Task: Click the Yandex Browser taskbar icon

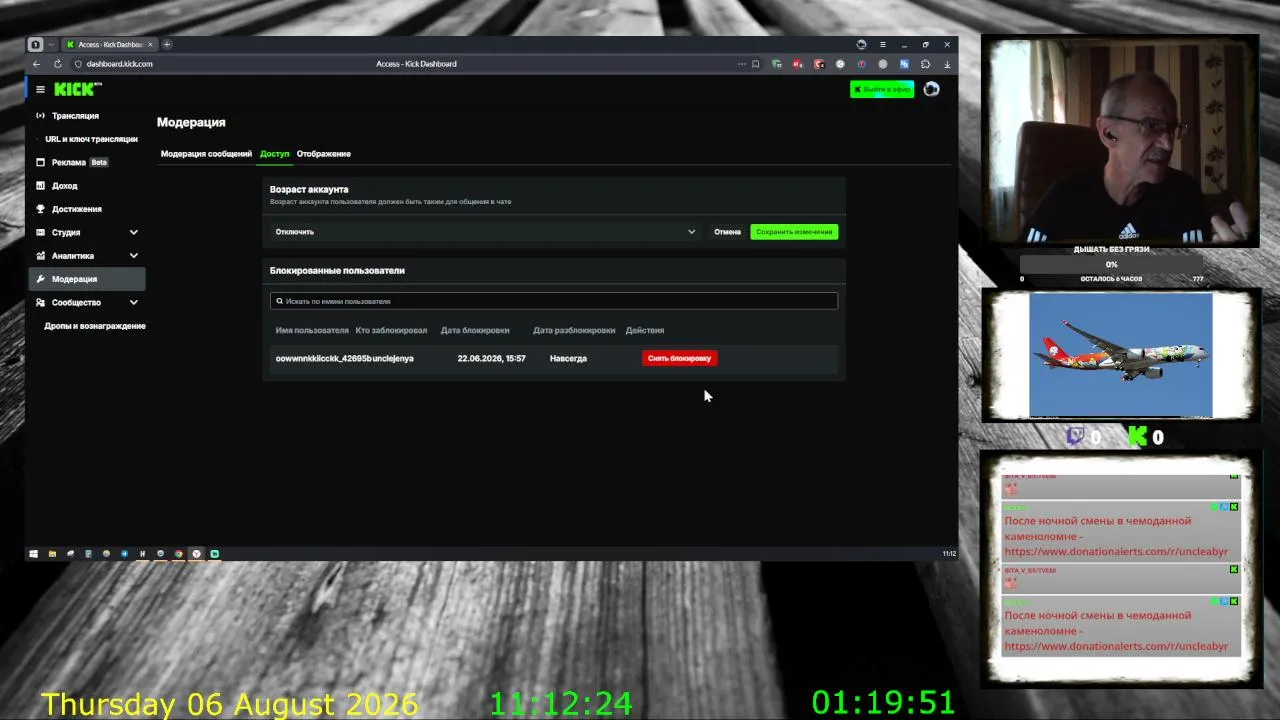Action: coord(196,553)
